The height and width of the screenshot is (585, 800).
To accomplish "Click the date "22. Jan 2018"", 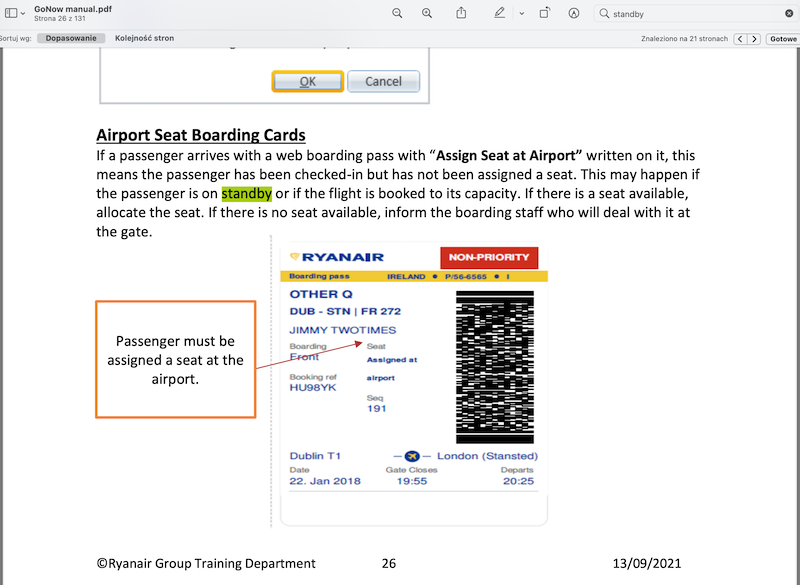I will coord(325,481).
